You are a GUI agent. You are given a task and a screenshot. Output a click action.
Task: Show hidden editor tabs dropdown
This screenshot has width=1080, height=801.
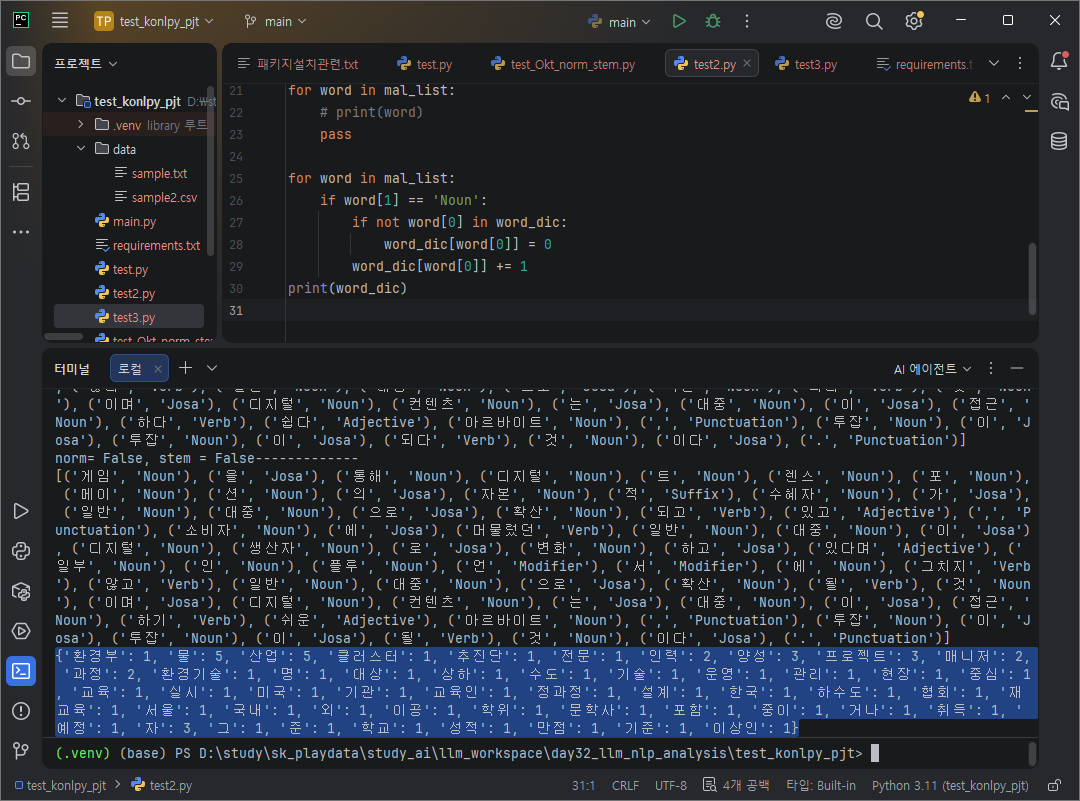click(x=994, y=63)
